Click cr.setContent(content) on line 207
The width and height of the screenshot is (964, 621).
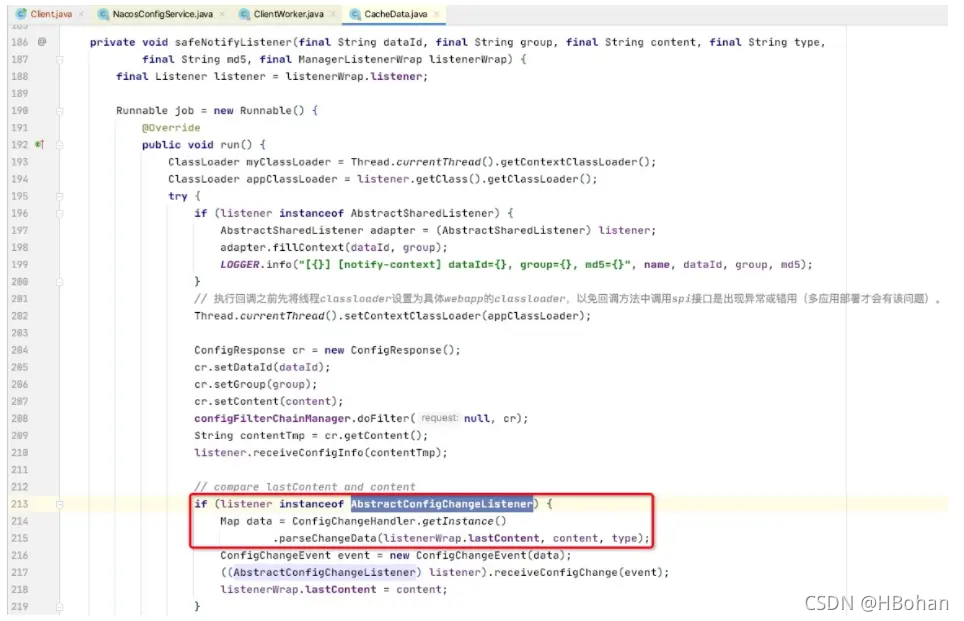(x=269, y=401)
